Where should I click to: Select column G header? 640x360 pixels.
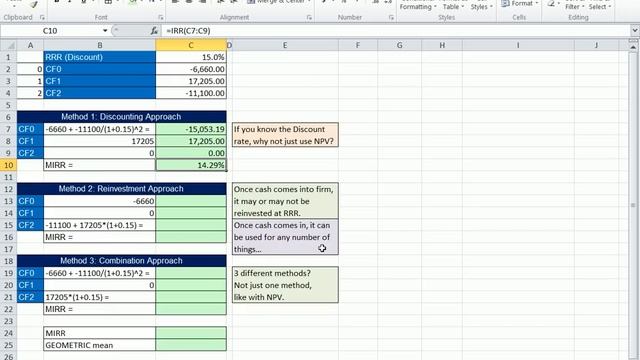coord(399,45)
